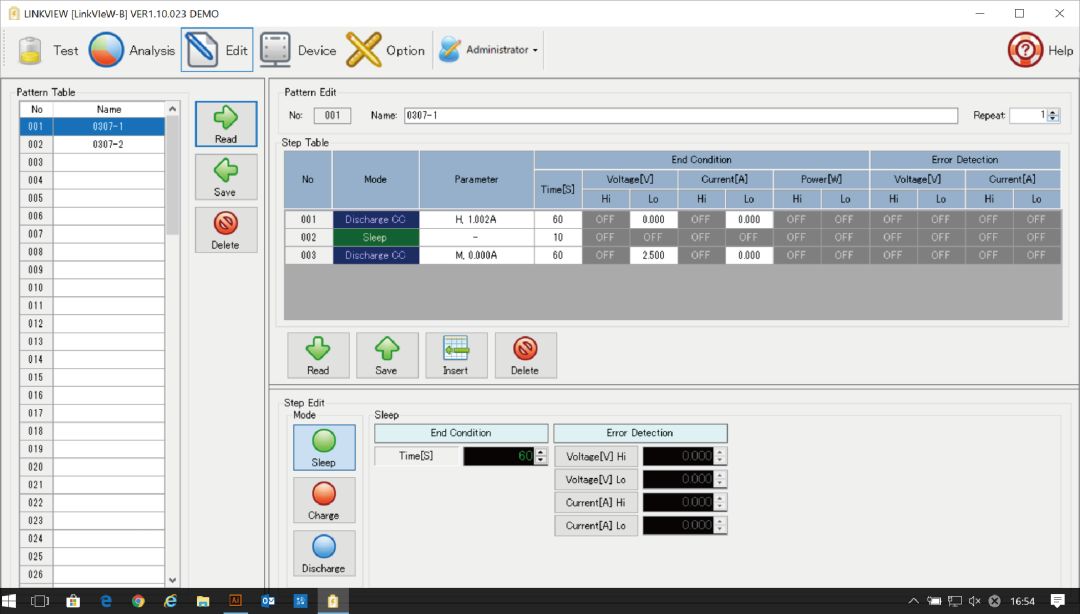This screenshot has height=614, width=1080.
Task: Select step 002 Sleep mode cell
Action: 375,238
